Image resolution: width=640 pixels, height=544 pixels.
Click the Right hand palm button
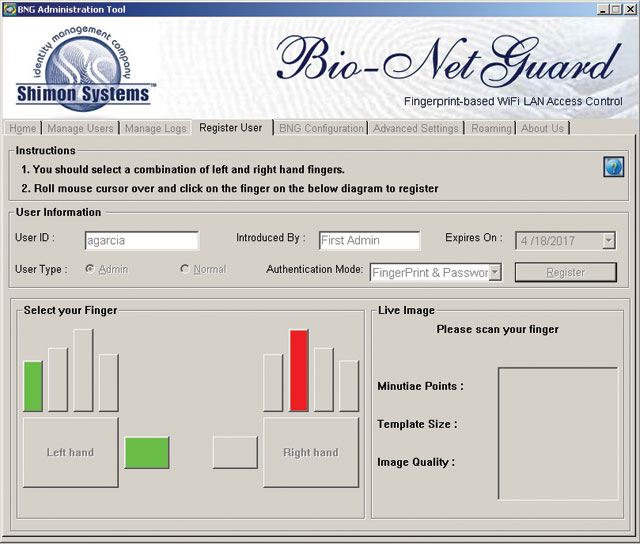coord(311,452)
